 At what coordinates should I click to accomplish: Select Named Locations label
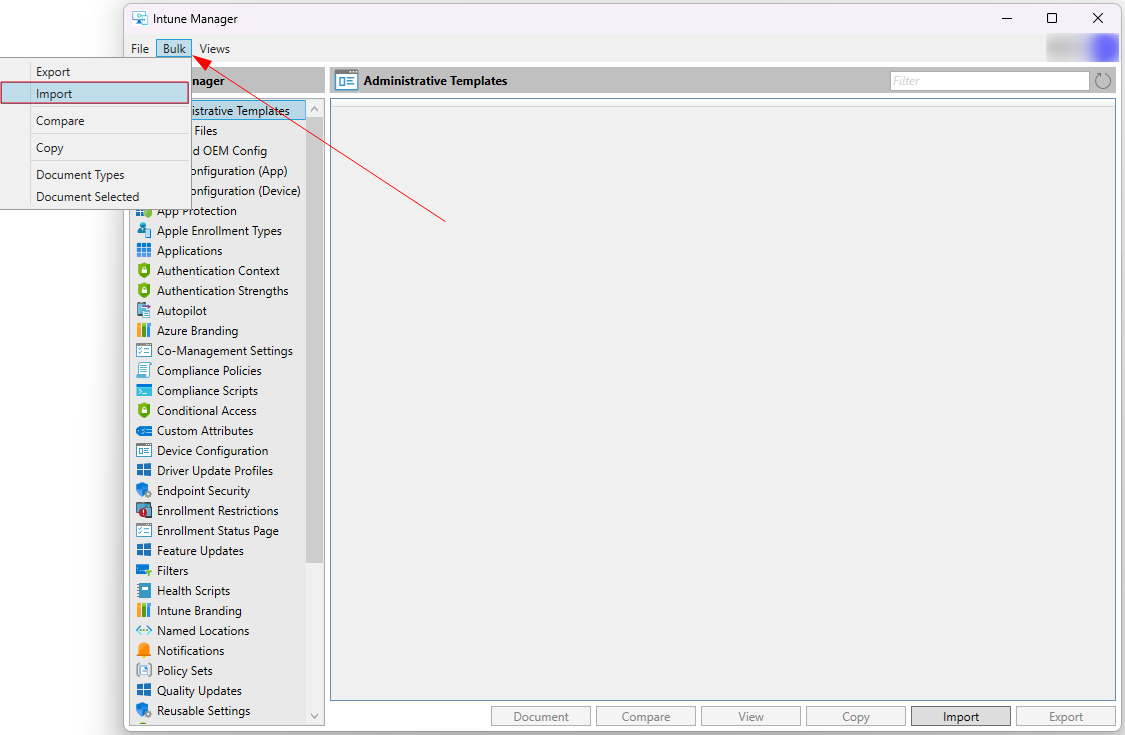click(203, 631)
